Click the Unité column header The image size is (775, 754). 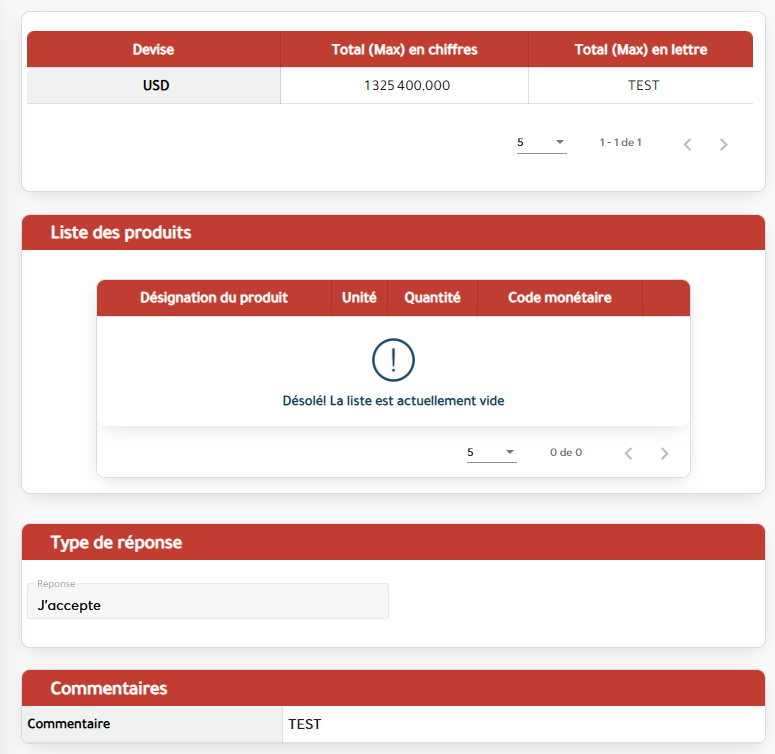click(359, 298)
